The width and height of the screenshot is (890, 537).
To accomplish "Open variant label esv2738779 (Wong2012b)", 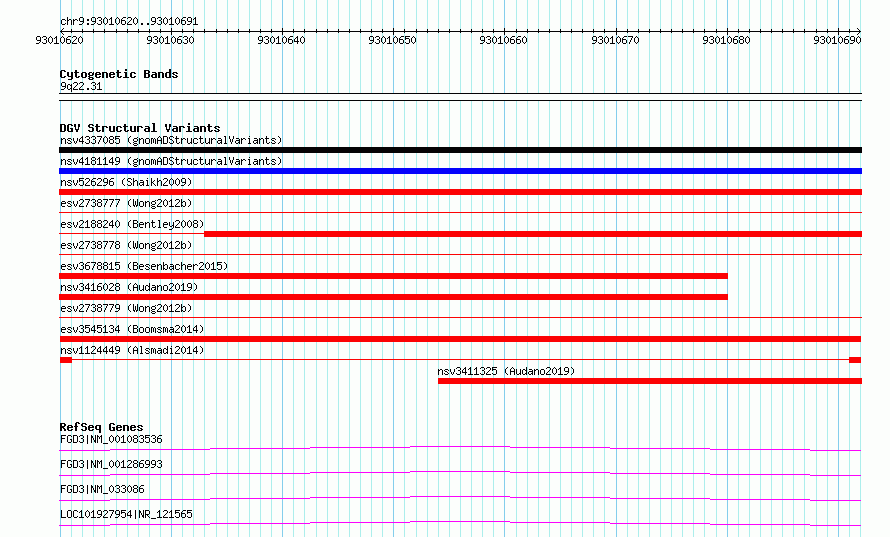I will 126,308.
